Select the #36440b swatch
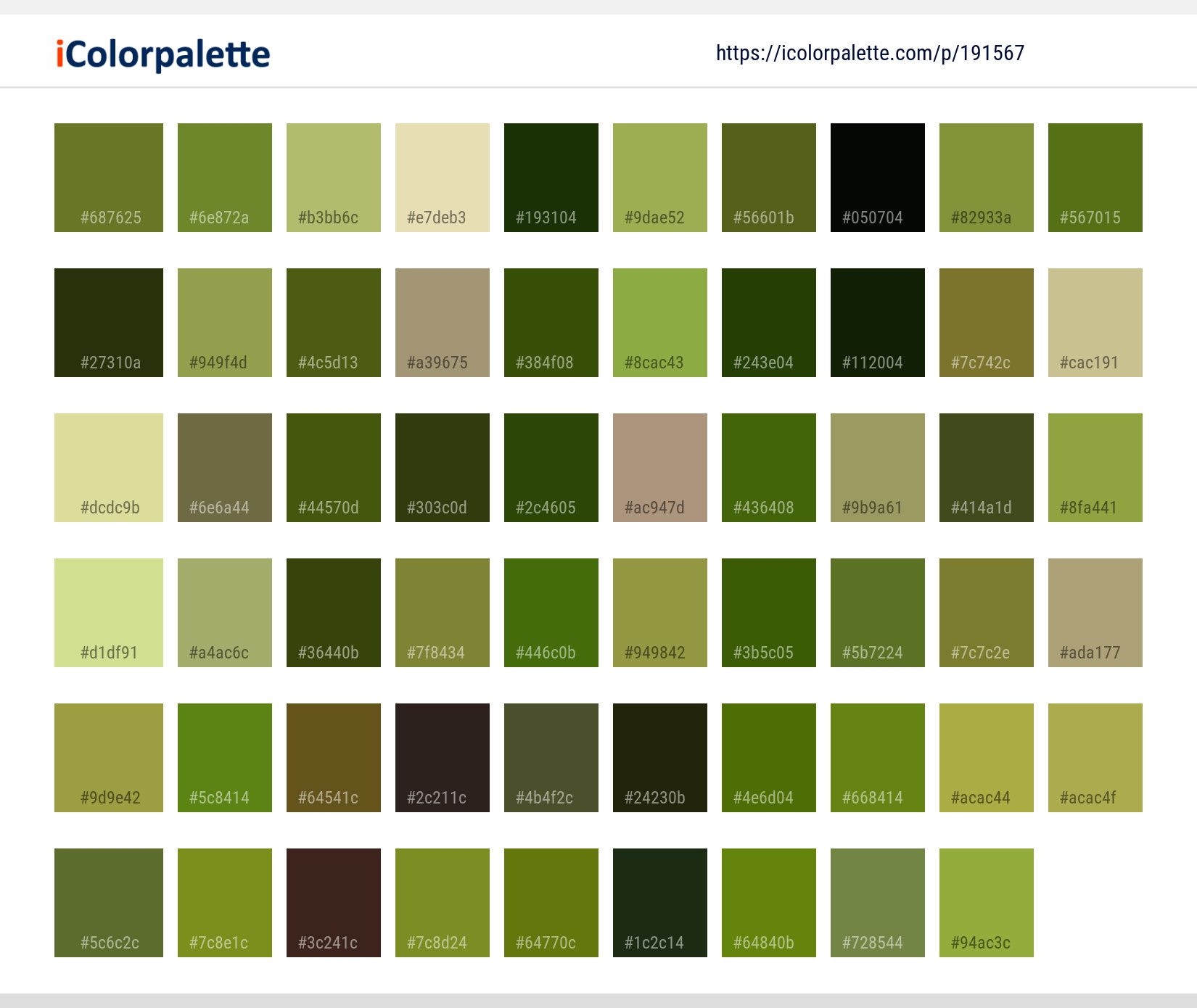Image resolution: width=1197 pixels, height=1008 pixels. tap(334, 613)
